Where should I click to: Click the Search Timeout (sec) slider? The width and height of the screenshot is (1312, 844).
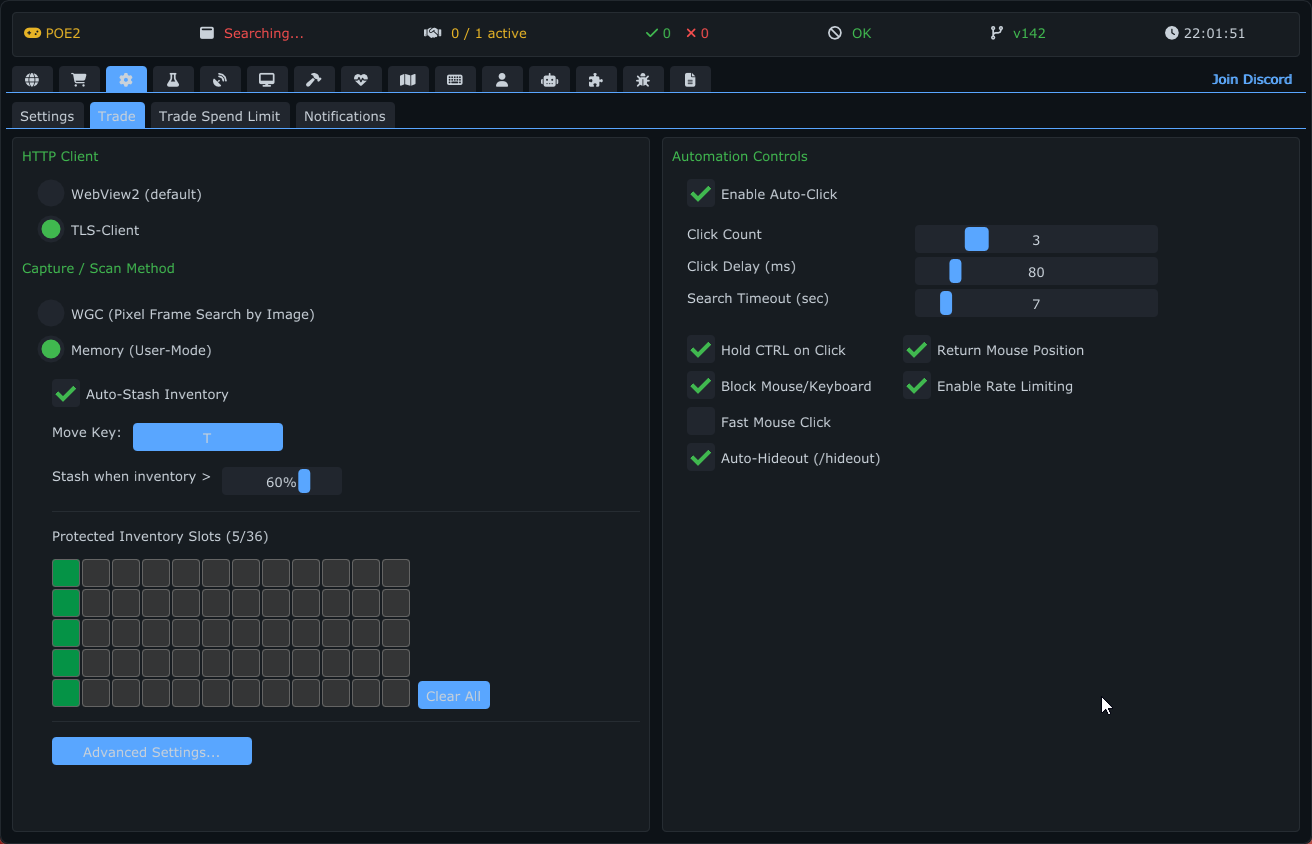click(x=1036, y=304)
